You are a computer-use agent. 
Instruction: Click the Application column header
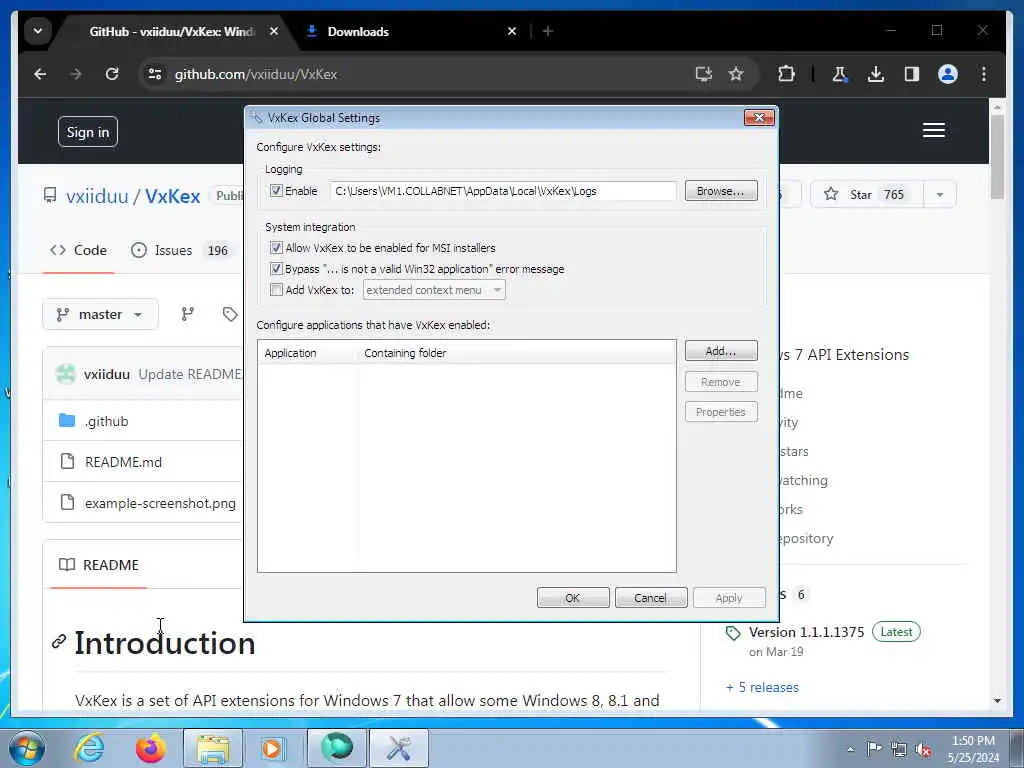pyautogui.click(x=307, y=353)
